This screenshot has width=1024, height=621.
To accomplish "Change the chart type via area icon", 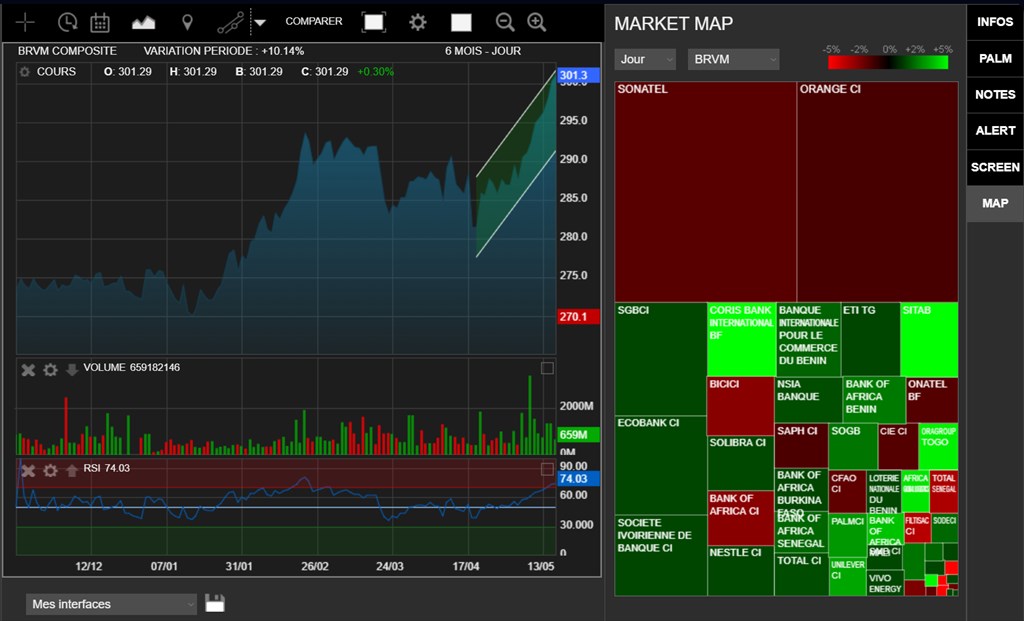I will (144, 23).
